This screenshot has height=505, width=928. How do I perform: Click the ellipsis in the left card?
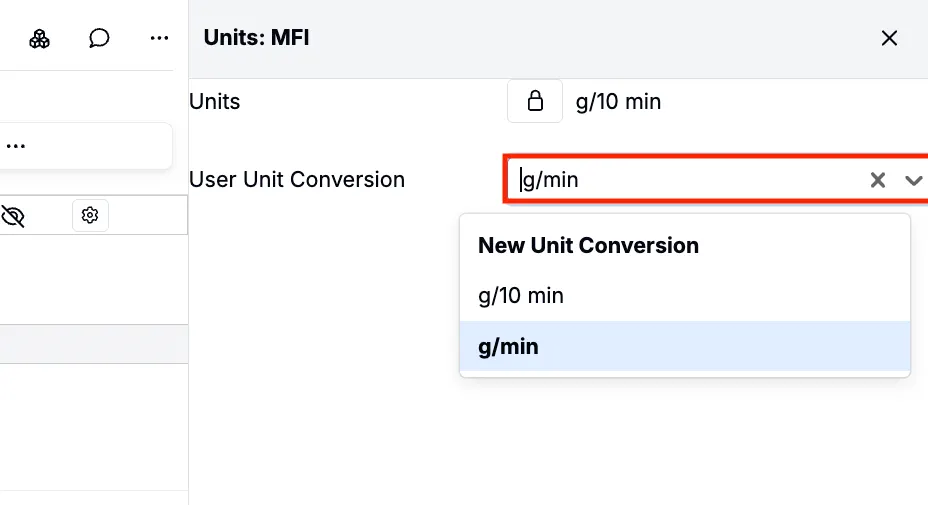16,146
